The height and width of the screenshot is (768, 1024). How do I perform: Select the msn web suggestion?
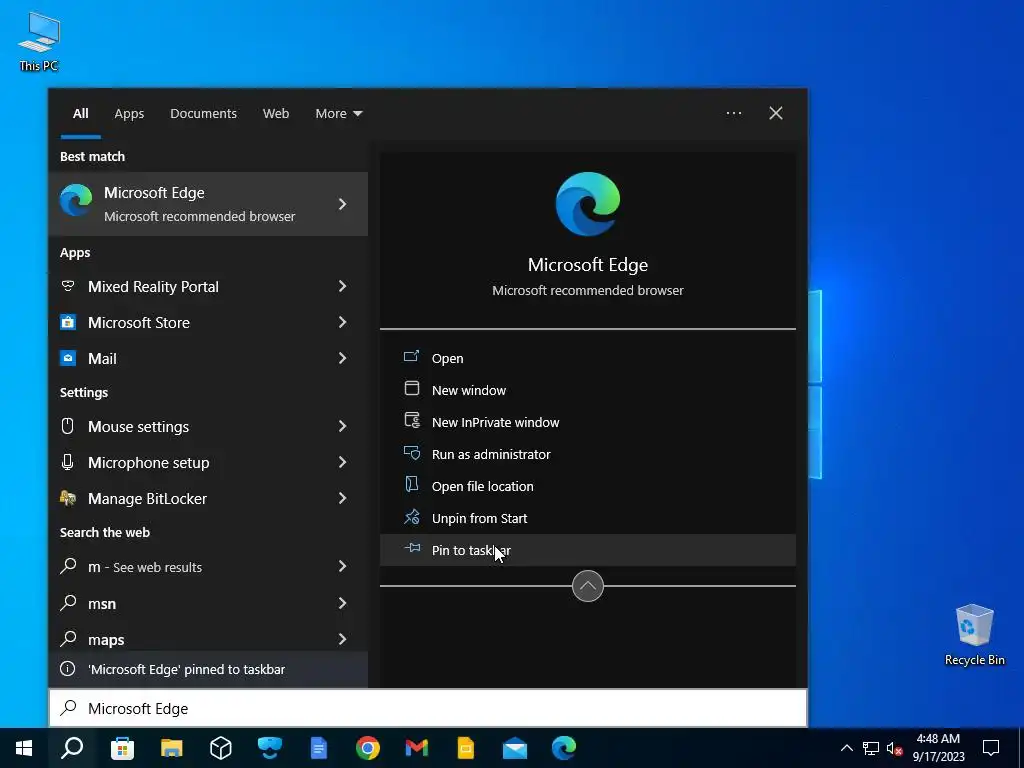tap(208, 603)
